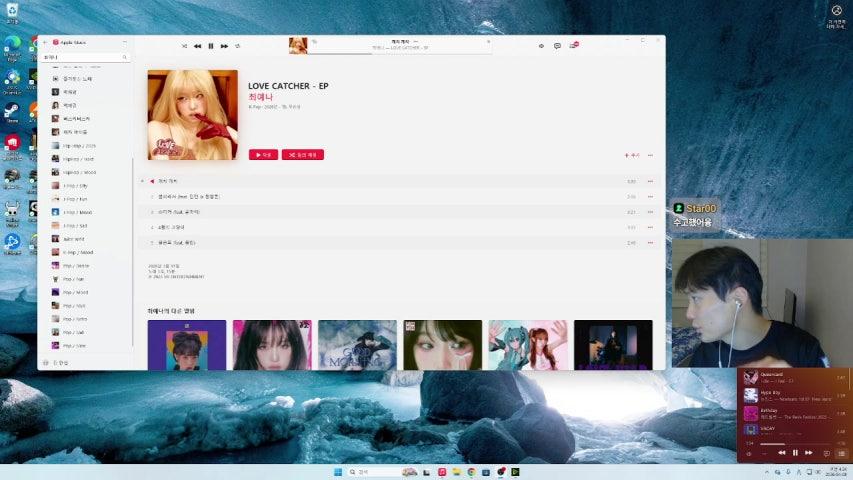Skip to next track in top bar
The image size is (853, 480).
[x=224, y=46]
